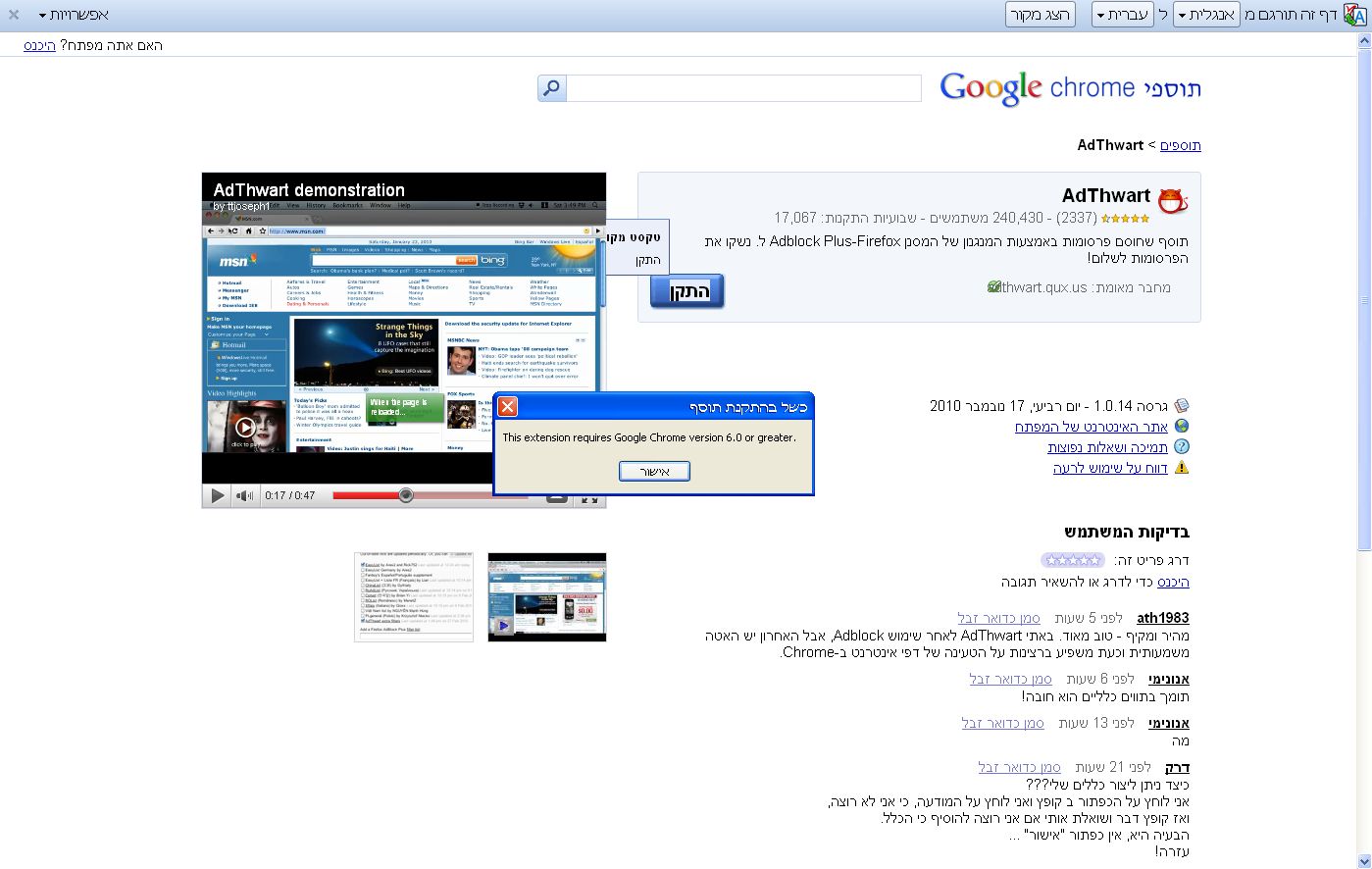Click the בדיקות המשתמש reviews heading

(1127, 533)
